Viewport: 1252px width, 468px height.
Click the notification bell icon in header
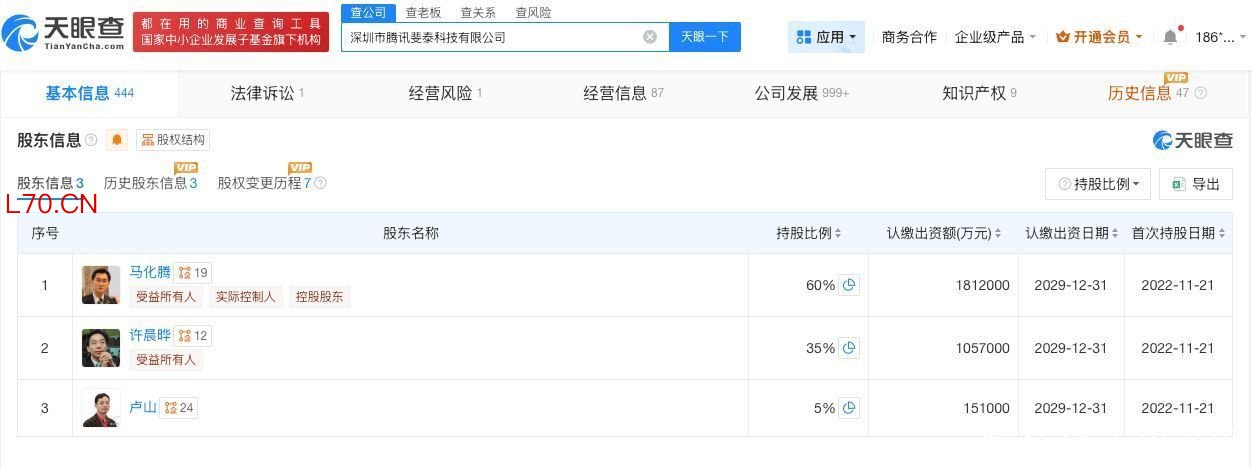point(1170,37)
